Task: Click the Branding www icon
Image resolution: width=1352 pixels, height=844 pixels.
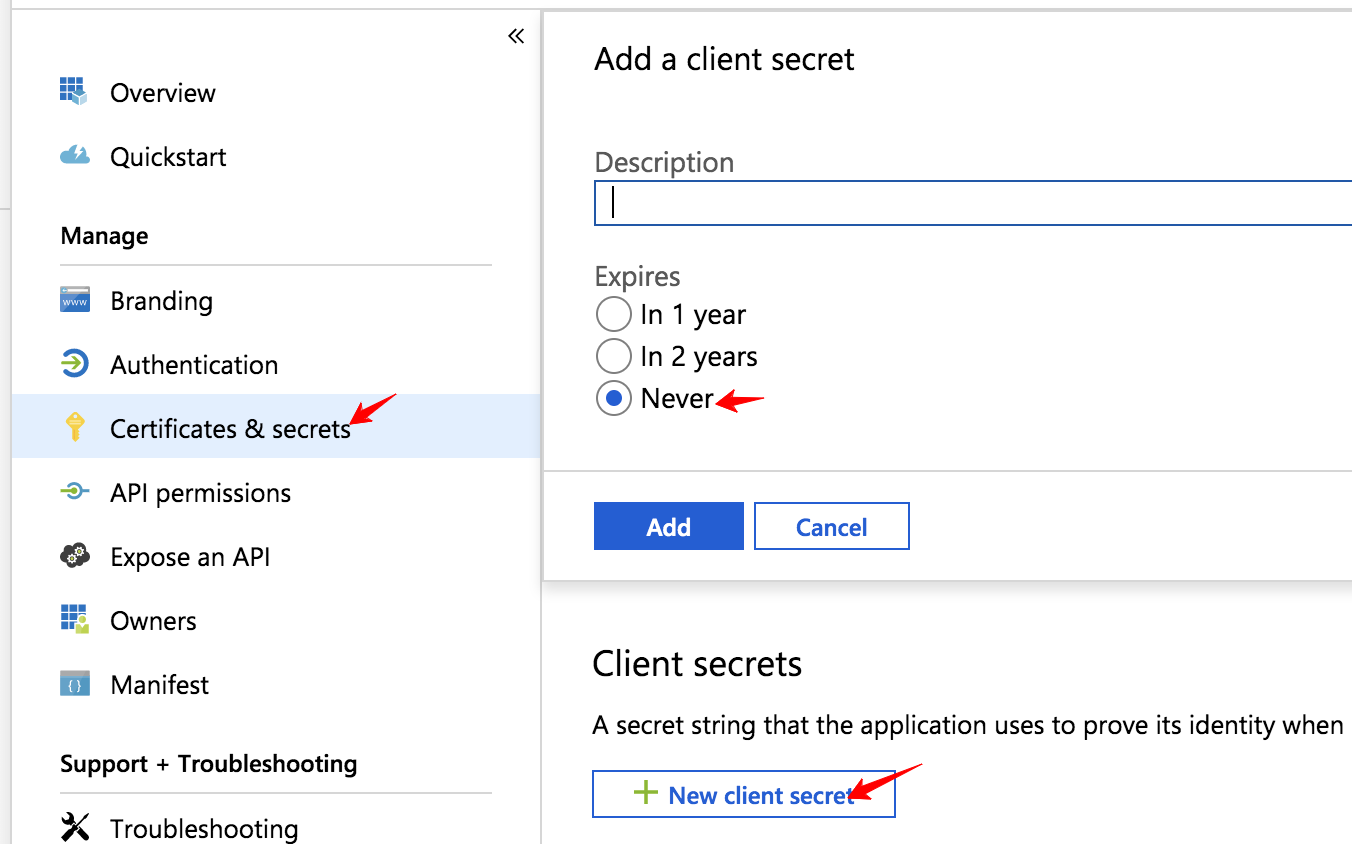Action: click(x=74, y=300)
